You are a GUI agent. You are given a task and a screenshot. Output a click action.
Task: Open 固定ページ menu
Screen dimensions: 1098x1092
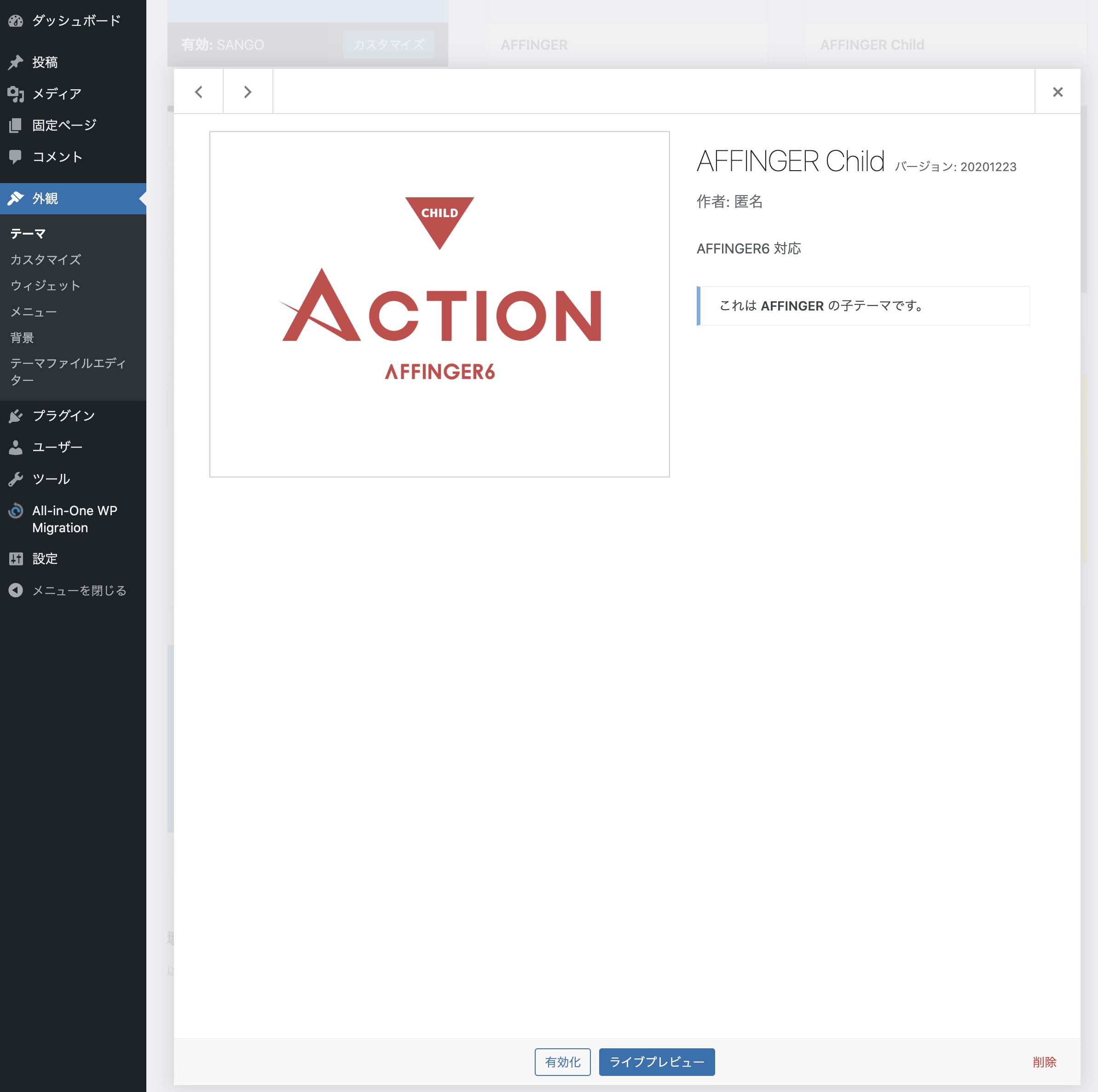point(73,125)
